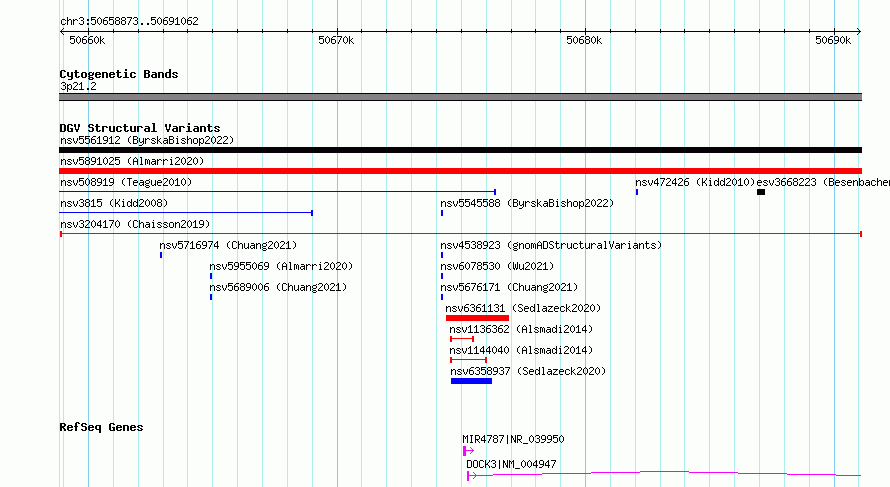
Task: Click the Cytogenetic Bands track title
Action: pyautogui.click(x=119, y=74)
